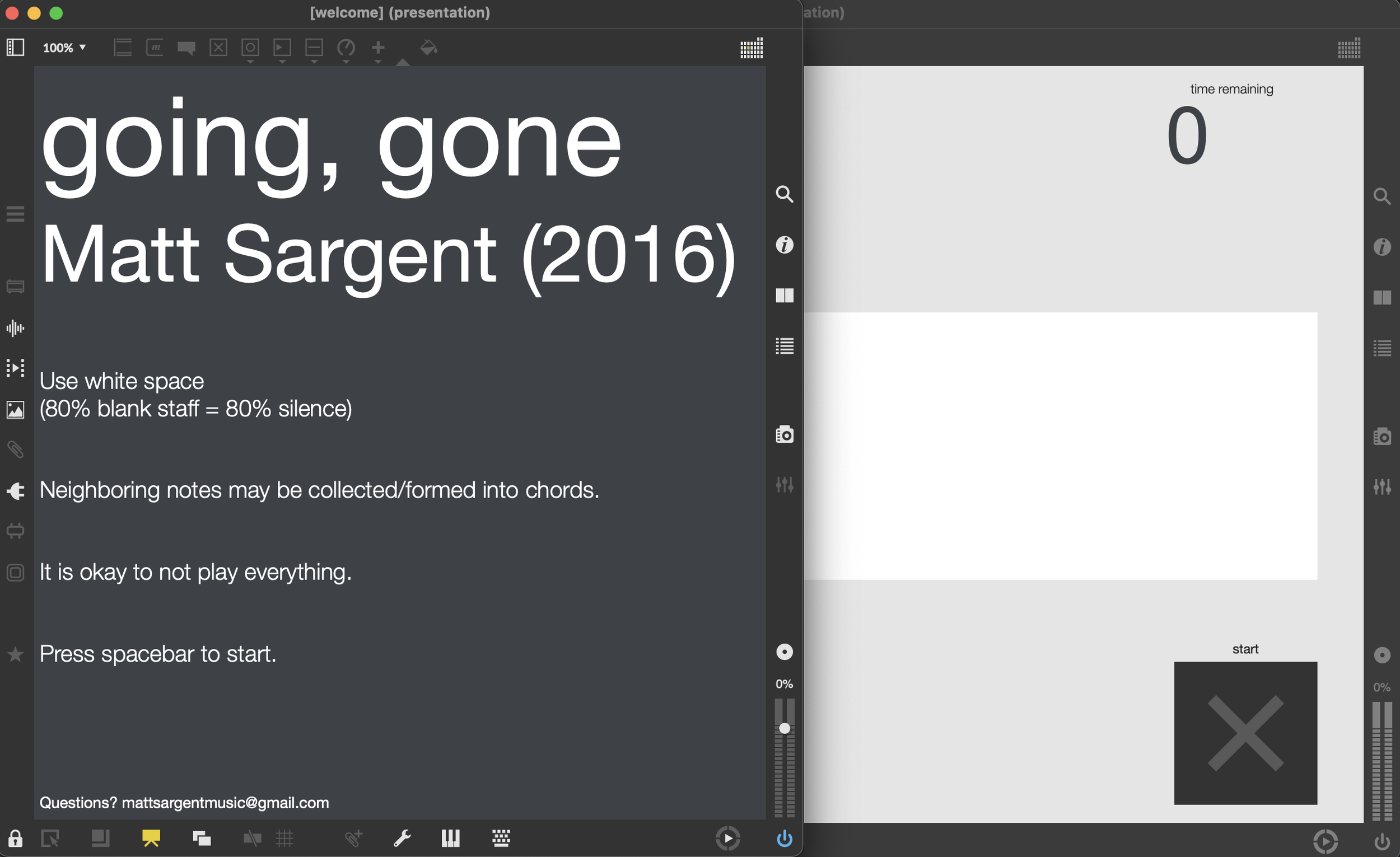
Task: Open the search panel in welcome window
Action: pyautogui.click(x=784, y=194)
